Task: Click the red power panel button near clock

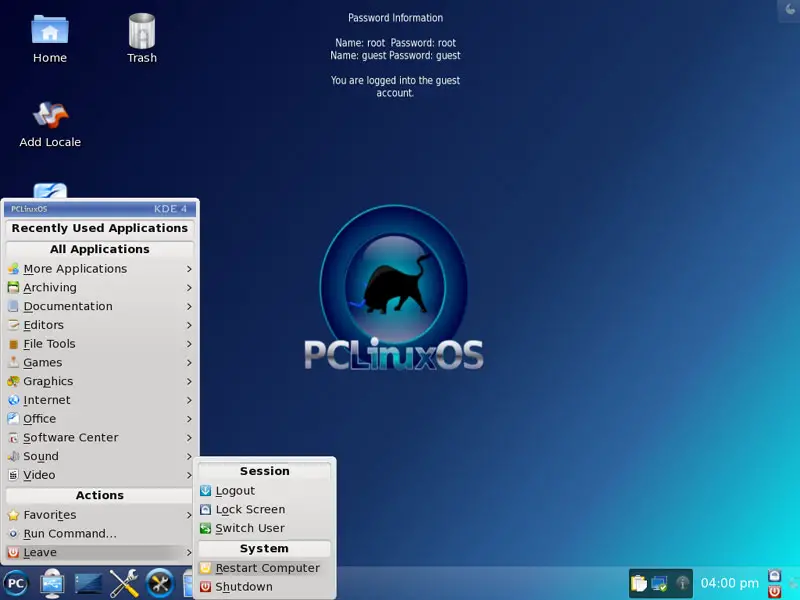Action: [x=774, y=591]
